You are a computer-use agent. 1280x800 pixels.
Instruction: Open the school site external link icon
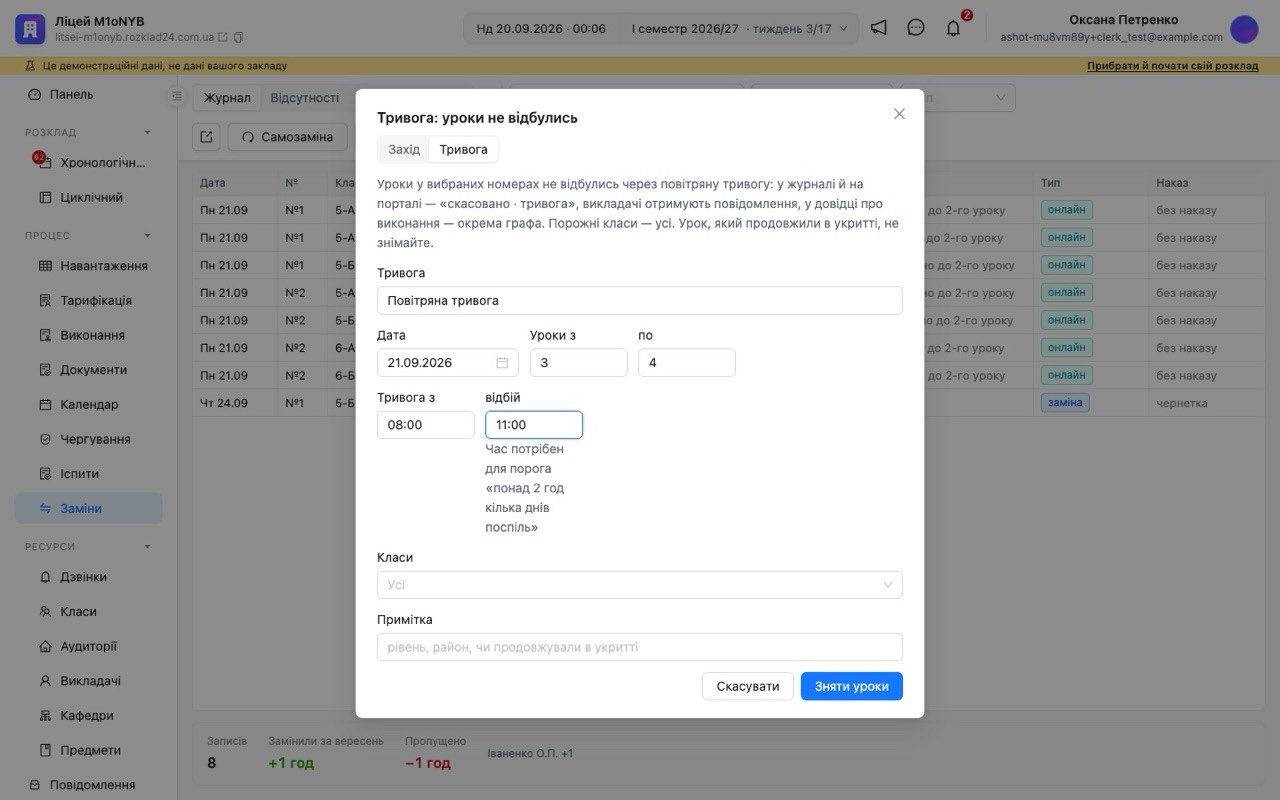tap(223, 38)
